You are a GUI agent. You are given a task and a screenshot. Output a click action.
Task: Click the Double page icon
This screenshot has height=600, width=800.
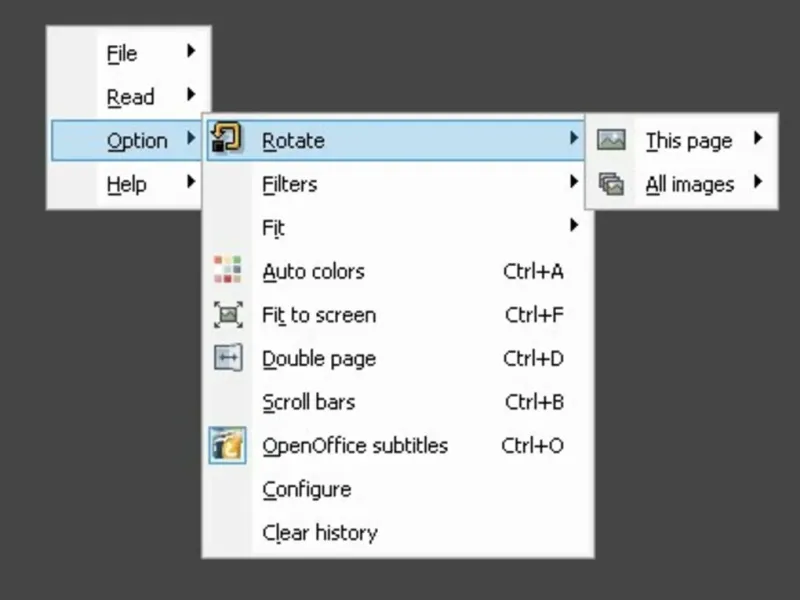(x=228, y=358)
